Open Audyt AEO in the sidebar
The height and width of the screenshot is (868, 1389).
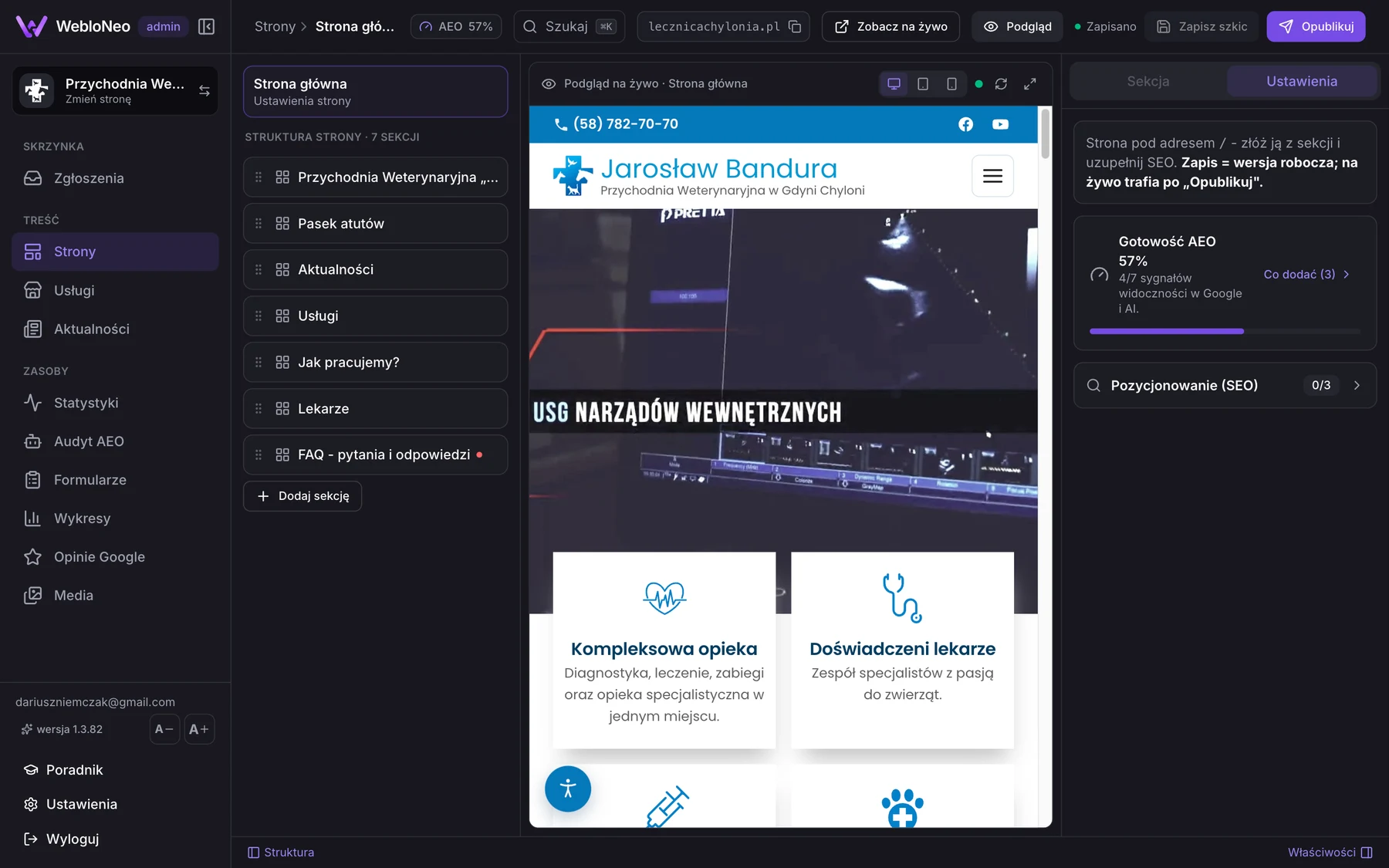click(x=115, y=441)
